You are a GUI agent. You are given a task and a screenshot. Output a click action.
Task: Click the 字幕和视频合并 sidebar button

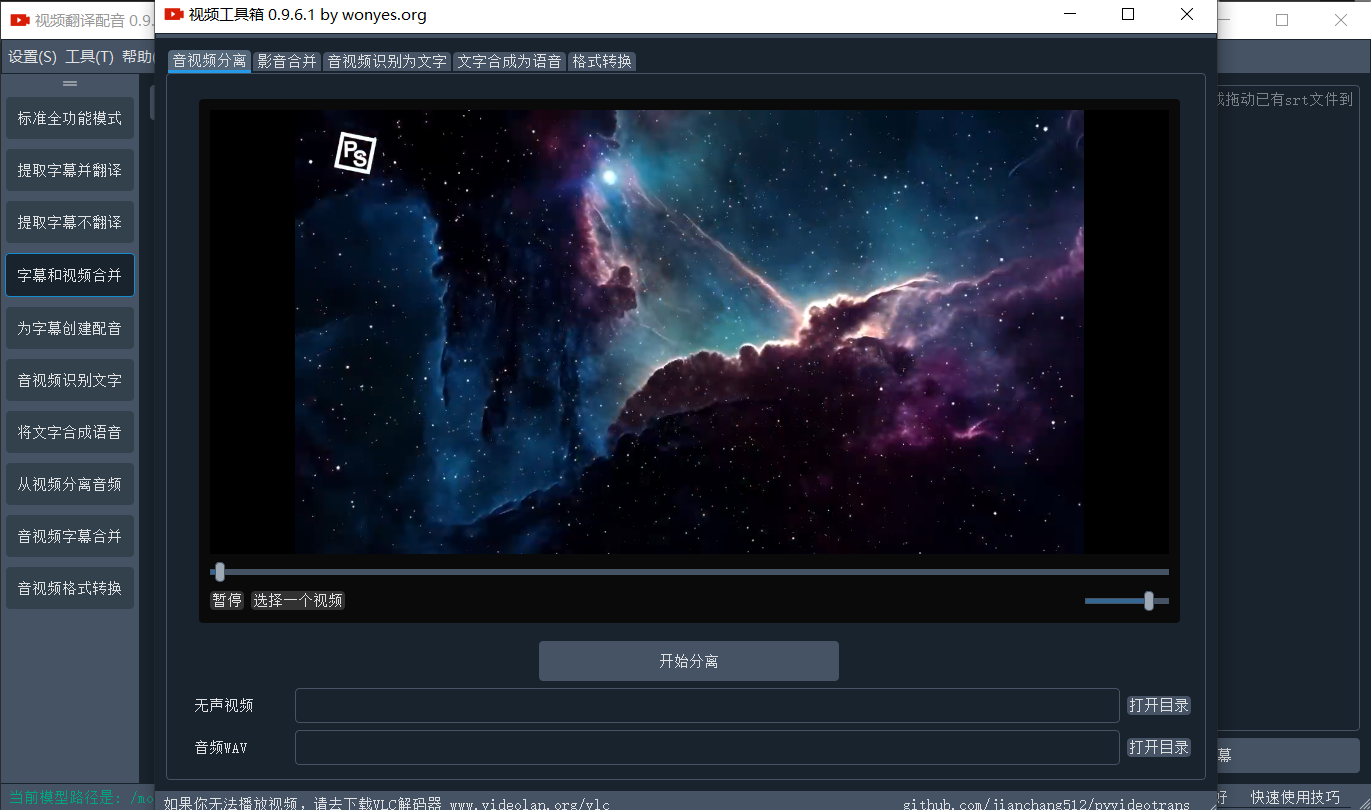click(70, 275)
